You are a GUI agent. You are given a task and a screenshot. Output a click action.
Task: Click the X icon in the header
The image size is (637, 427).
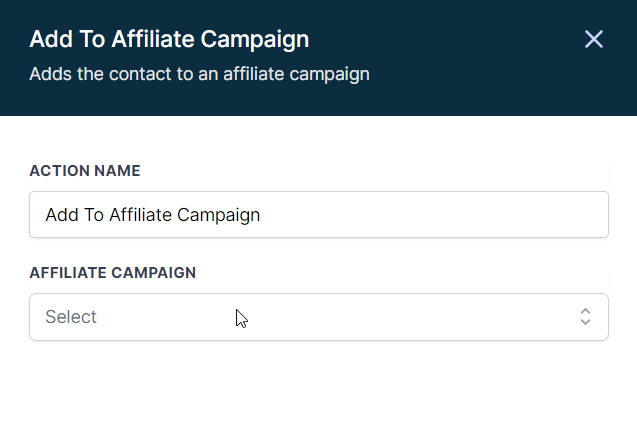(x=594, y=39)
